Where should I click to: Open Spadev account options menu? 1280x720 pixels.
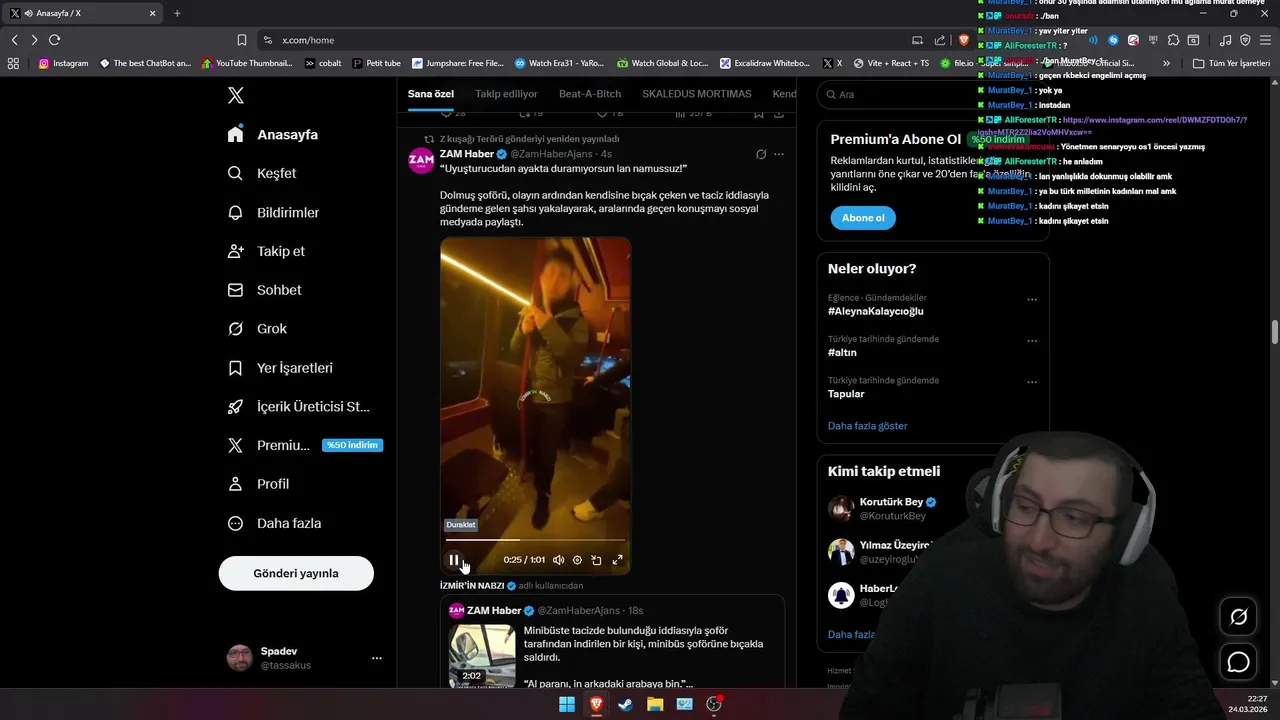click(x=377, y=658)
